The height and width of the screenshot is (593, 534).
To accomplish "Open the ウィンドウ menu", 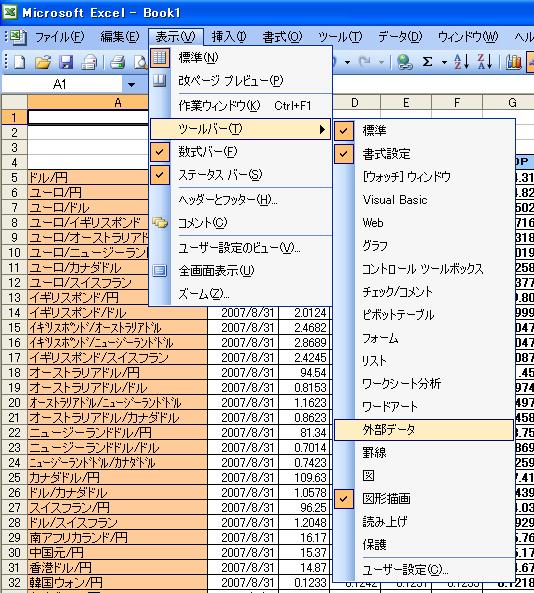I will (x=468, y=37).
